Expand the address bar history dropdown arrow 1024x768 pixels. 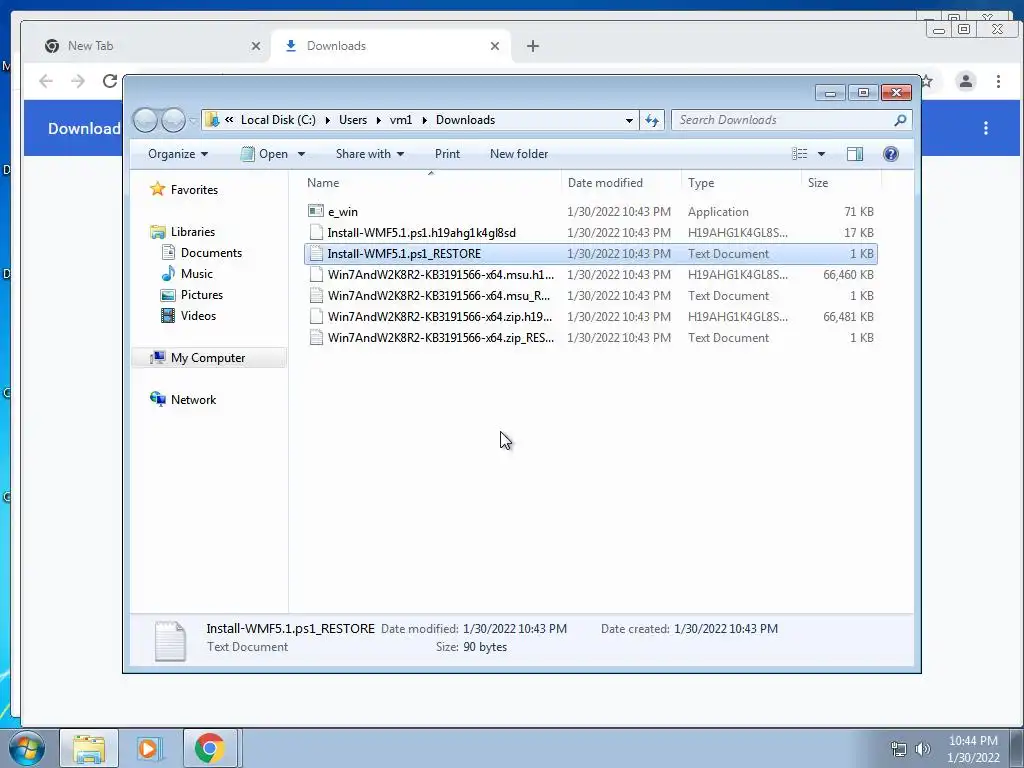629,120
